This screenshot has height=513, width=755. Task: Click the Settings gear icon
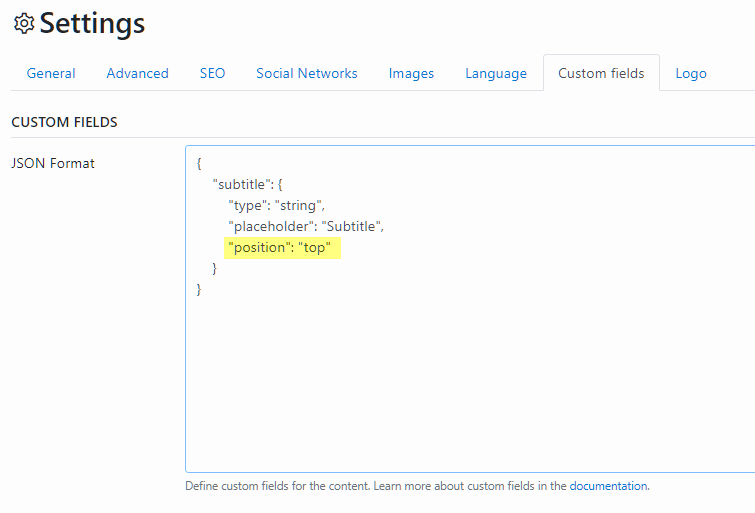point(24,24)
